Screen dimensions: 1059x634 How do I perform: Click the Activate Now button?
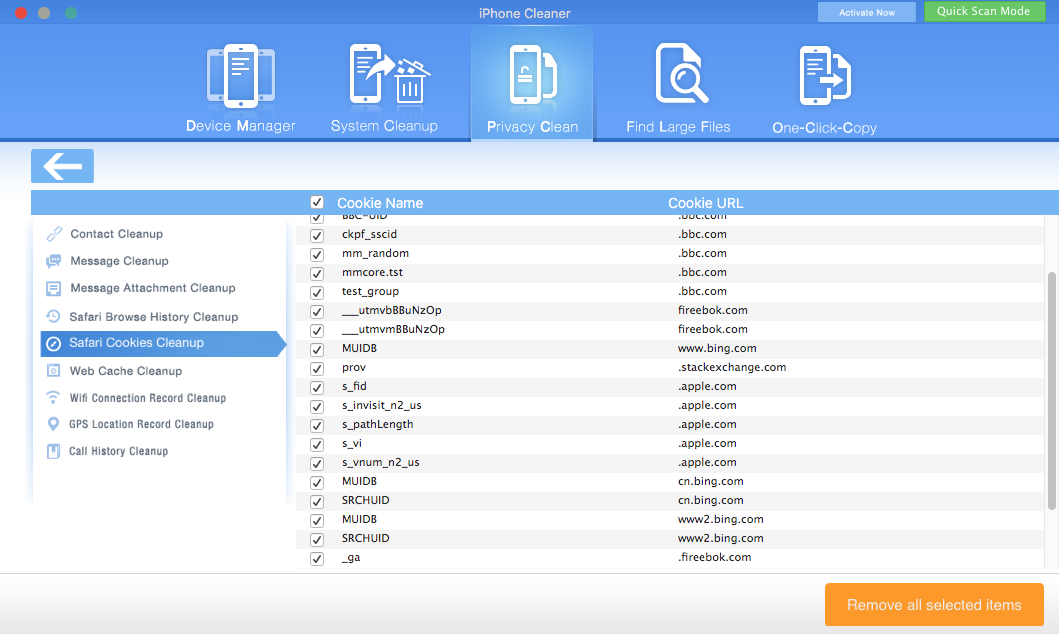click(867, 12)
